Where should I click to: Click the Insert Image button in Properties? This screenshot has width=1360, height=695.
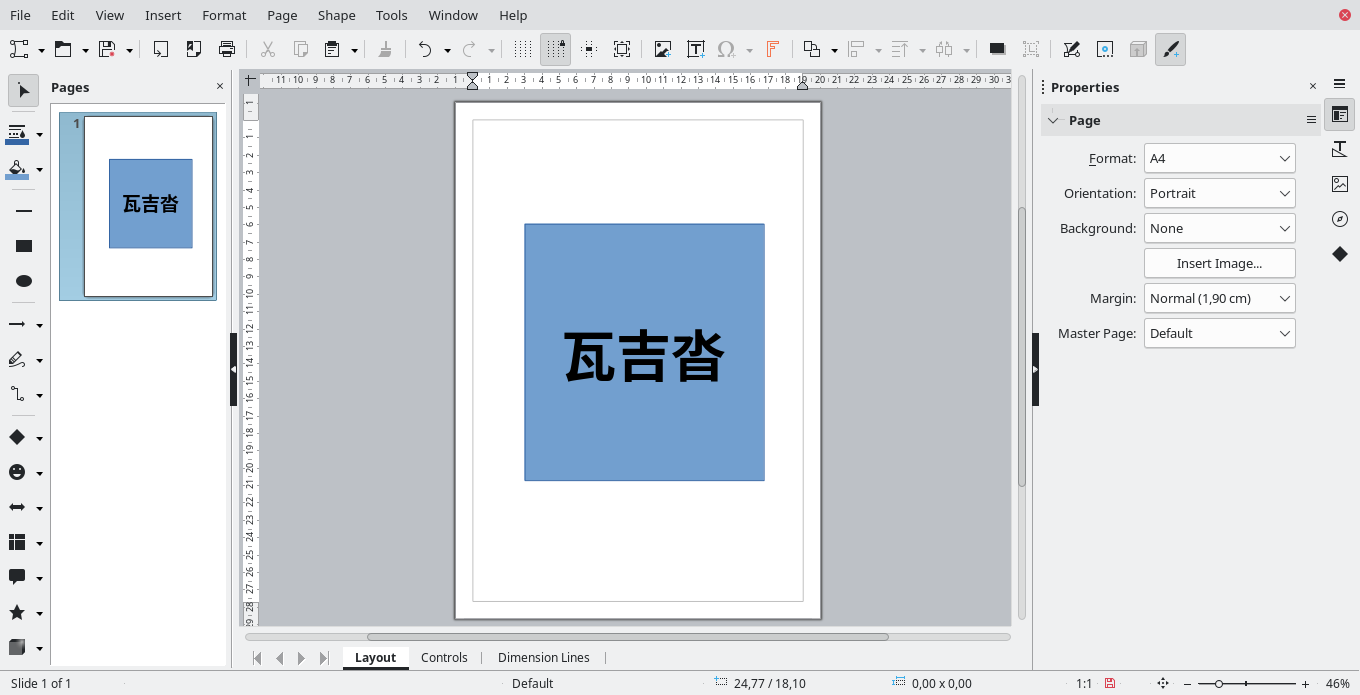[1219, 263]
